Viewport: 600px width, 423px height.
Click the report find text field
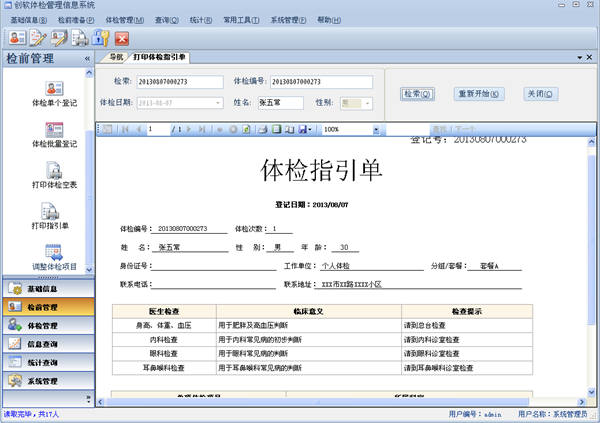[x=408, y=129]
